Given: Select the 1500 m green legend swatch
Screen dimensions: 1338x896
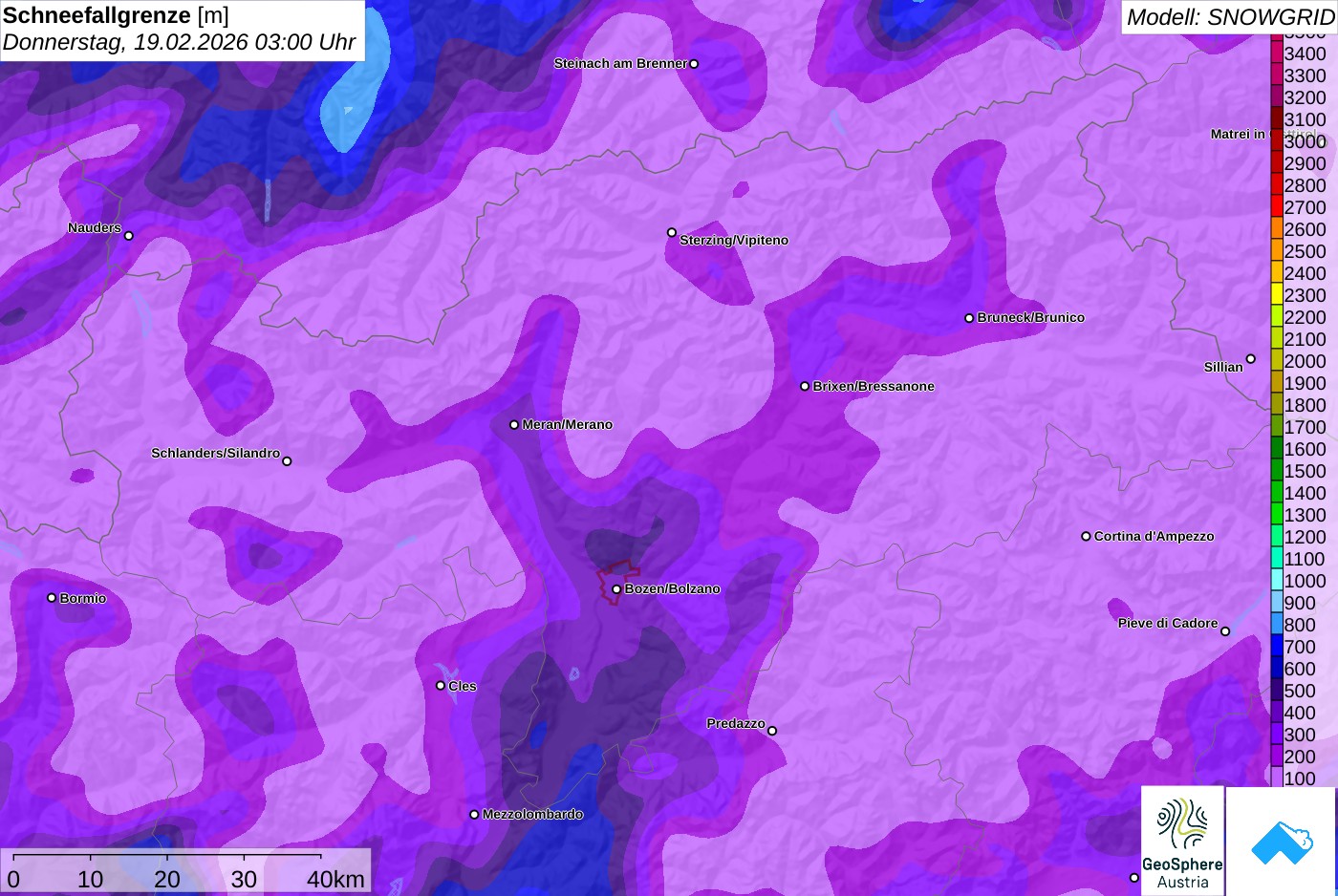Looking at the screenshot, I should (x=1277, y=471).
